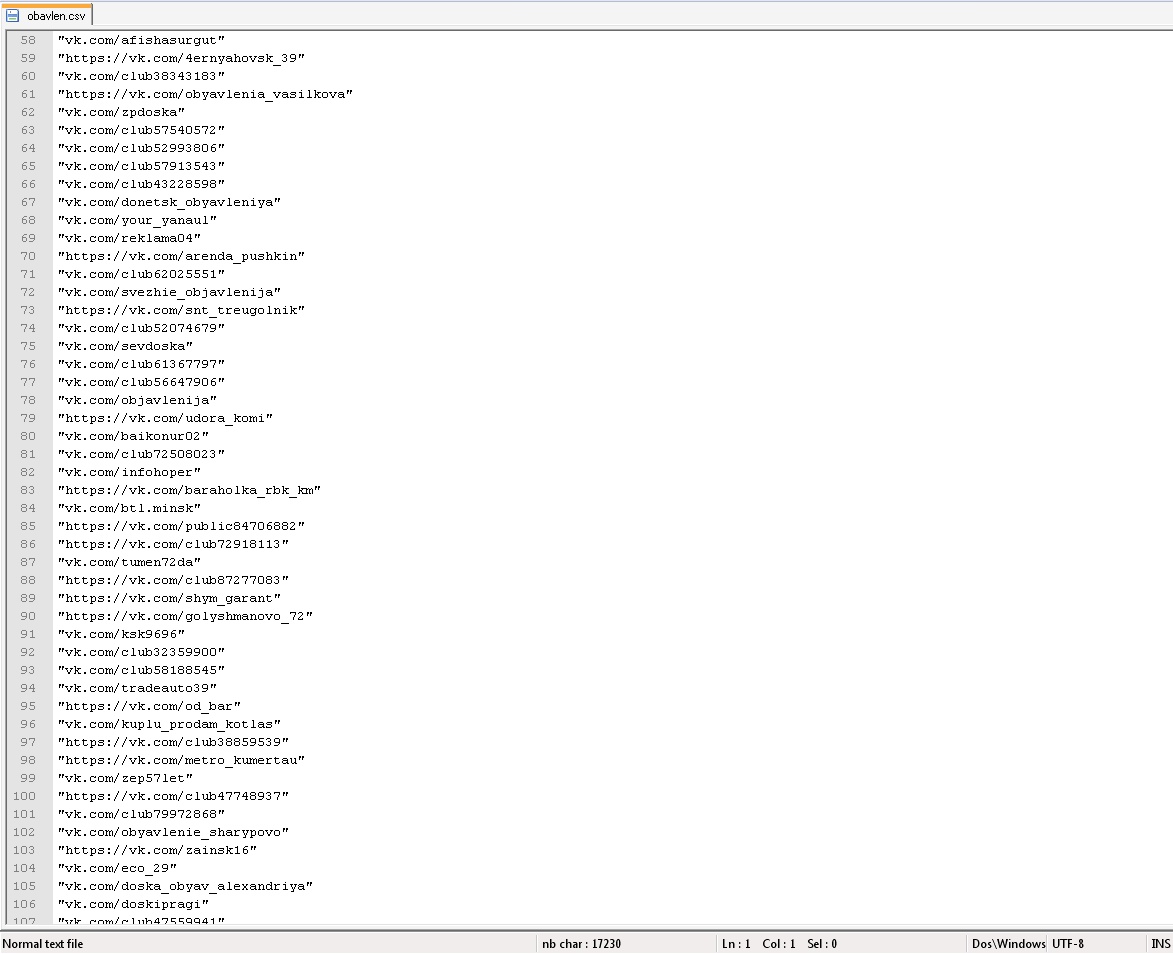Click line "https://vk.com/snt_treugolnik"
The height and width of the screenshot is (954, 1173).
pos(181,310)
